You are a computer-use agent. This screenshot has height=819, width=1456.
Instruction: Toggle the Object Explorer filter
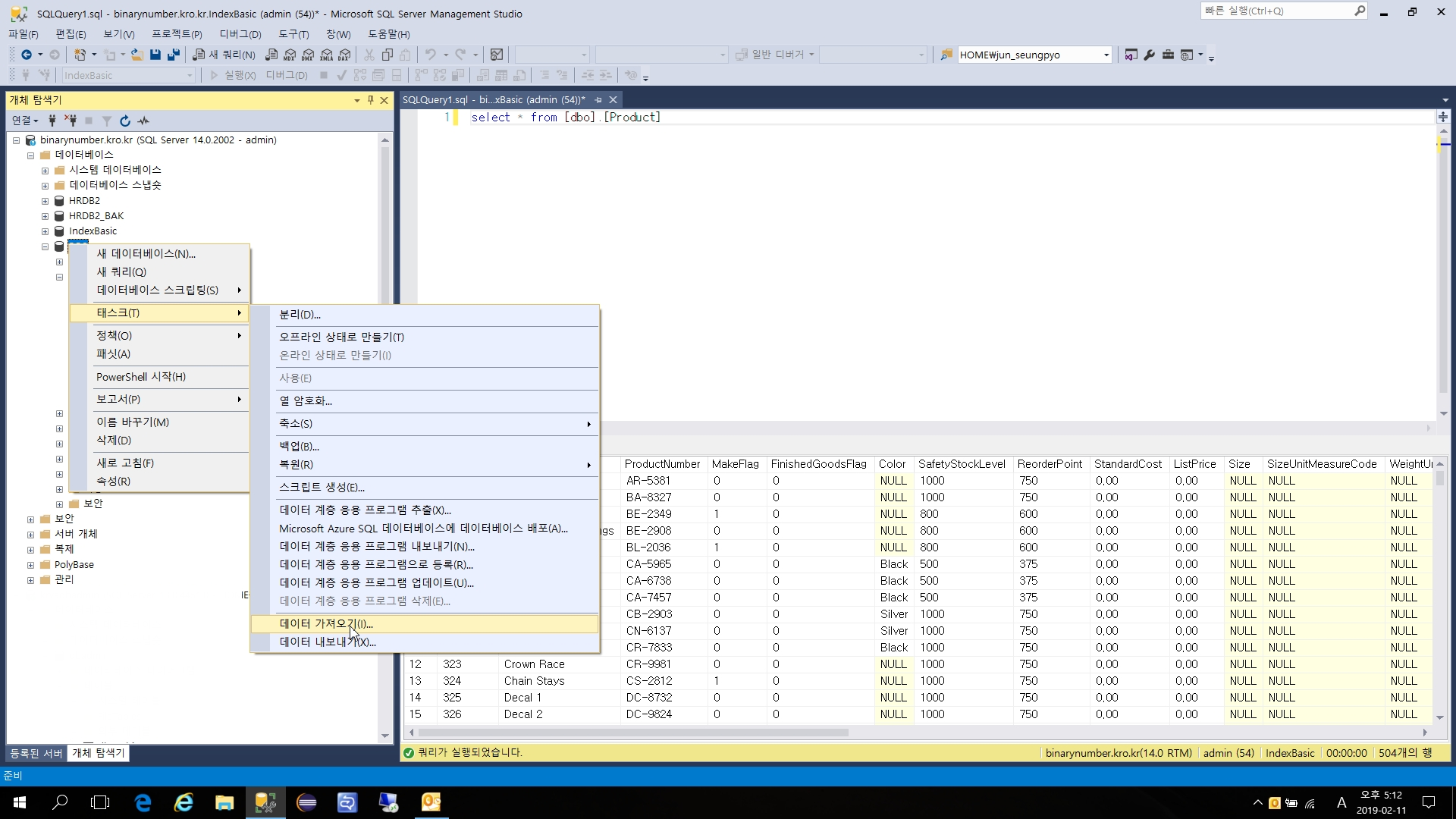tap(107, 121)
